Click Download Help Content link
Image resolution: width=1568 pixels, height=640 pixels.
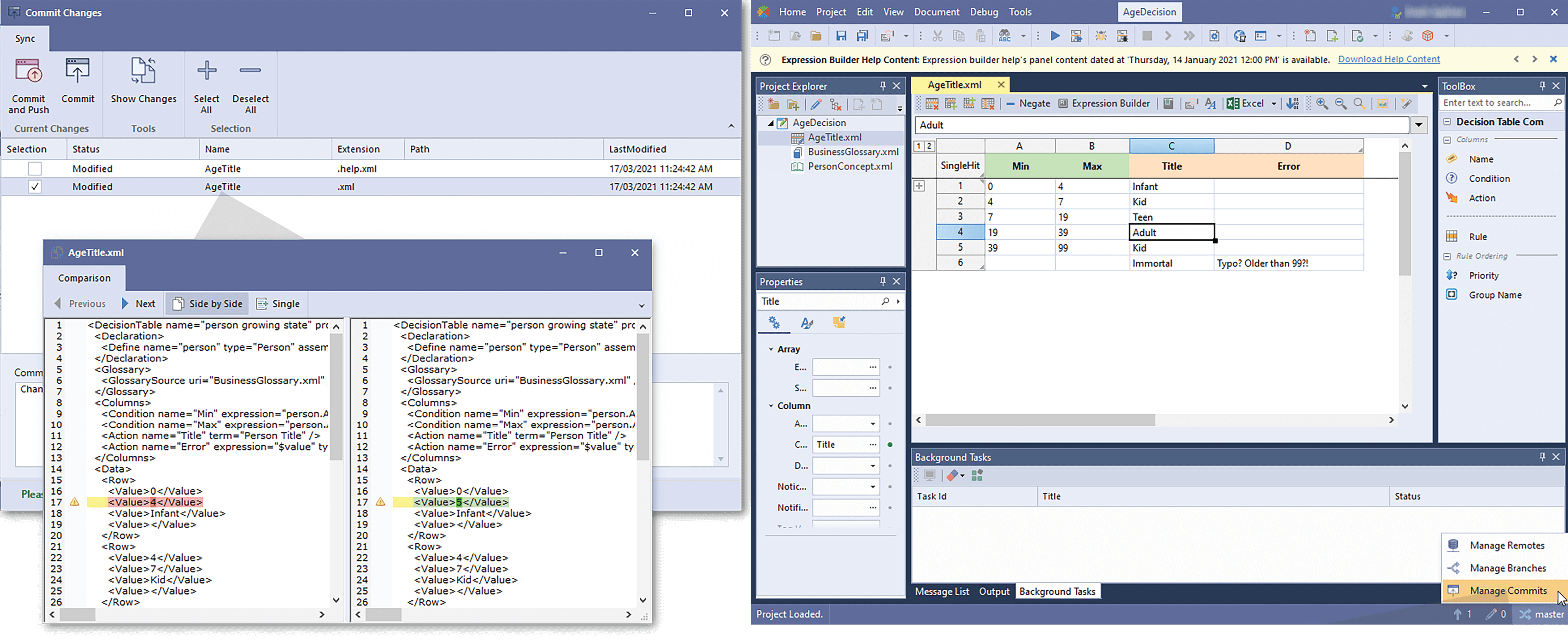click(x=1388, y=59)
